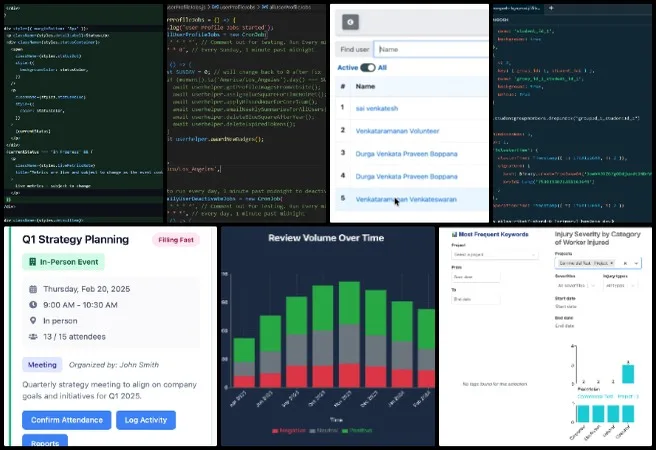Expand the Projects dropdown chevron in Injury Severity

pos(637,263)
